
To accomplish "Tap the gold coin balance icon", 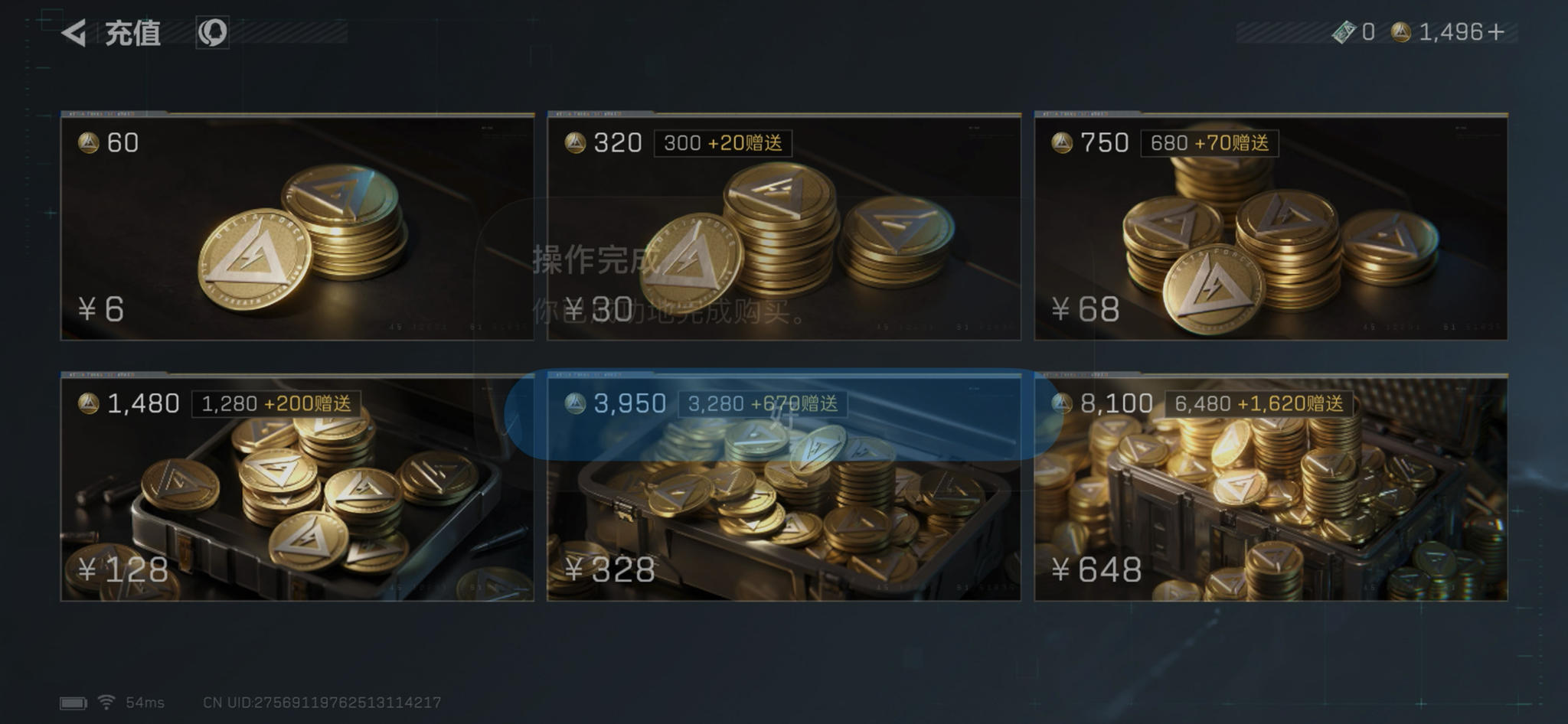I will click(x=1400, y=32).
